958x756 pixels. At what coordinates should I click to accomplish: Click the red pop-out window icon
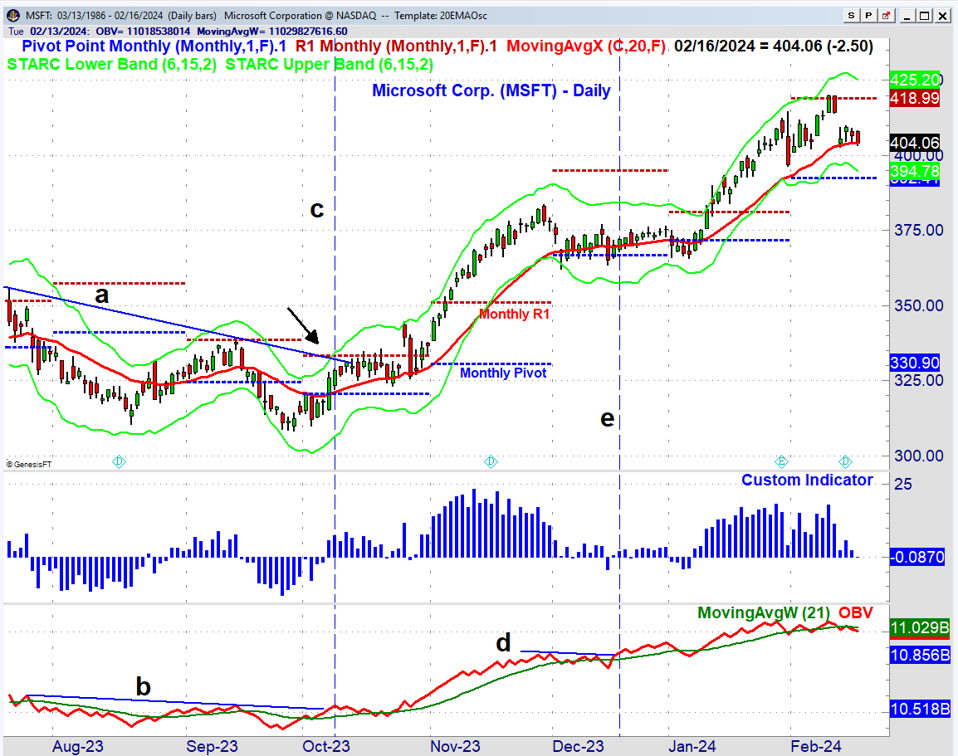[885, 15]
